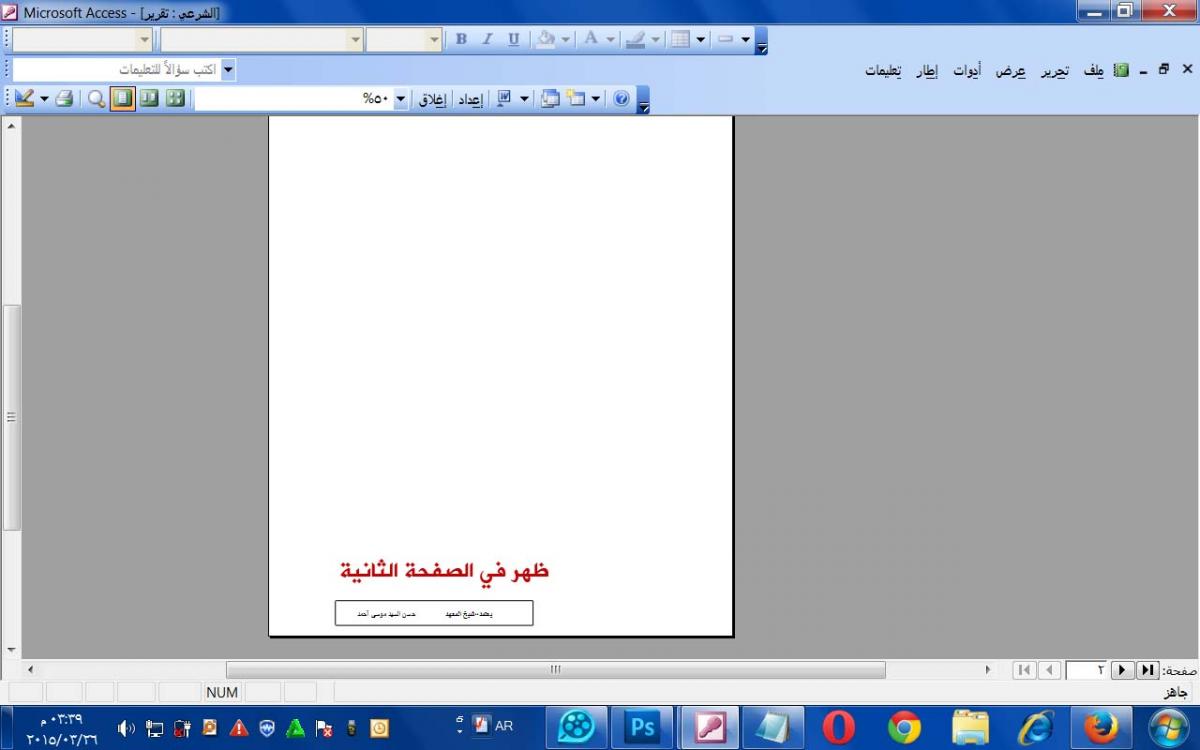
Task: Open Photoshop from the taskbar
Action: (x=642, y=727)
